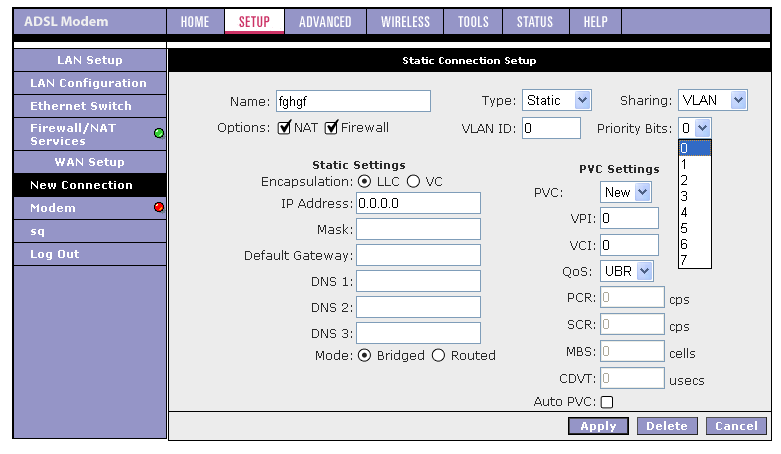The image size is (781, 454).
Task: Open Ethernet Switch in the sidebar
Action: click(90, 106)
